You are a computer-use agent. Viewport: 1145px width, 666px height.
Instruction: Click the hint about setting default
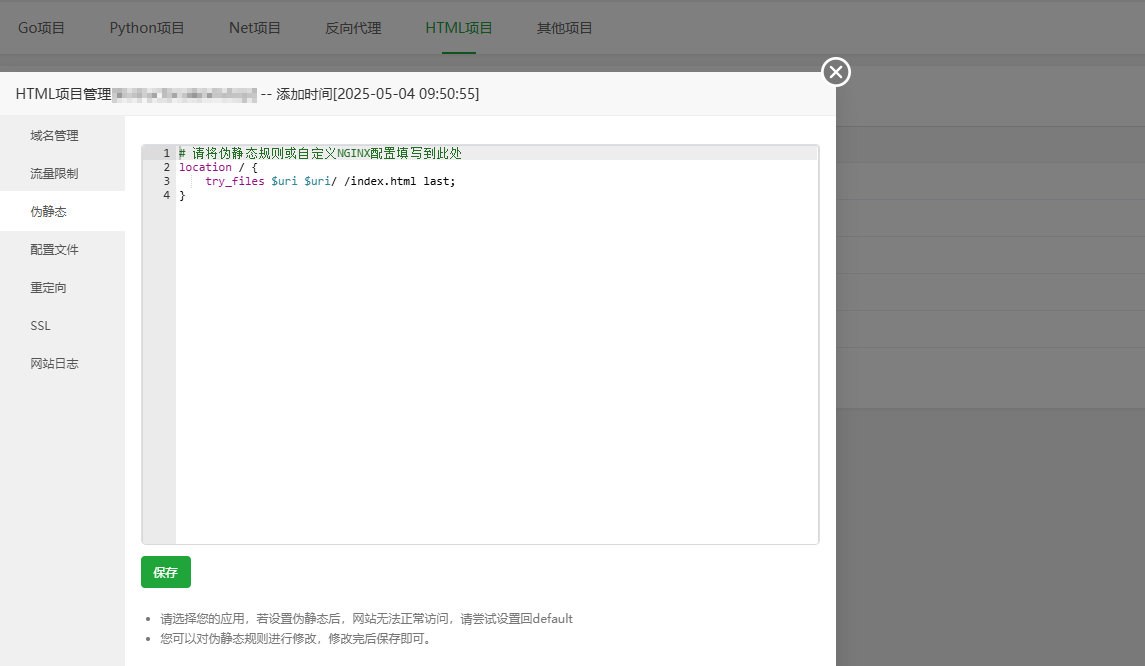pos(367,619)
